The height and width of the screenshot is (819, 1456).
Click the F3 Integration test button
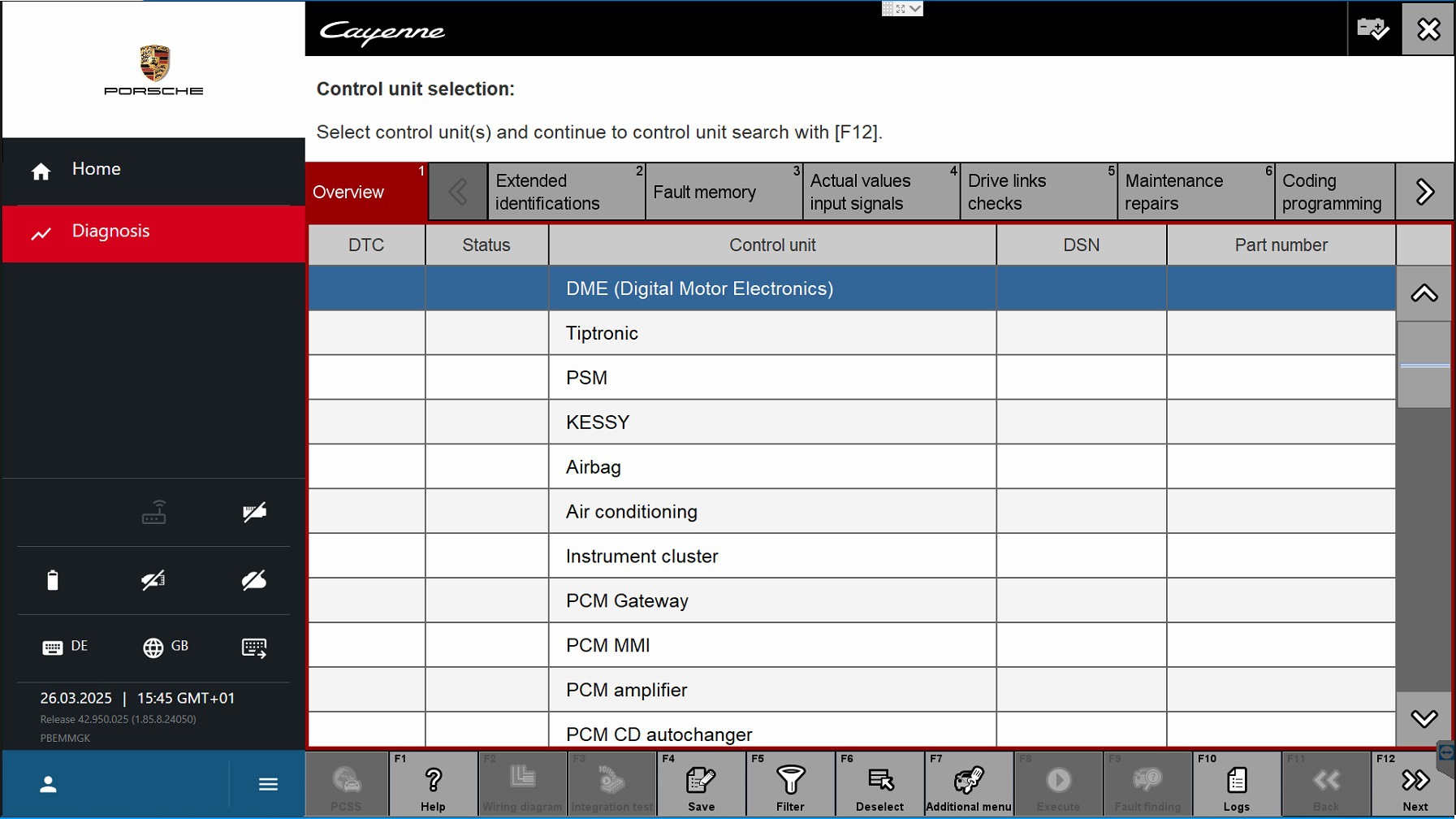[611, 784]
